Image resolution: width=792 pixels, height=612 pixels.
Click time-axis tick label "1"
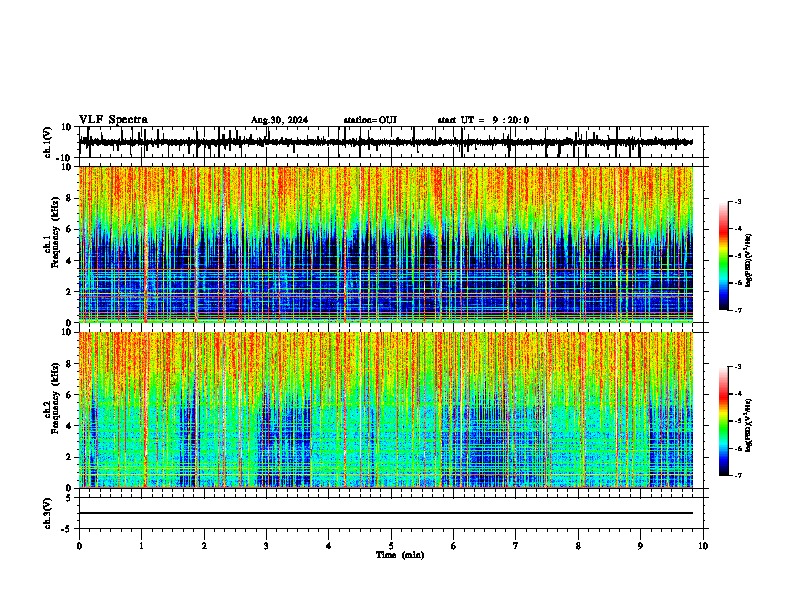point(141,546)
